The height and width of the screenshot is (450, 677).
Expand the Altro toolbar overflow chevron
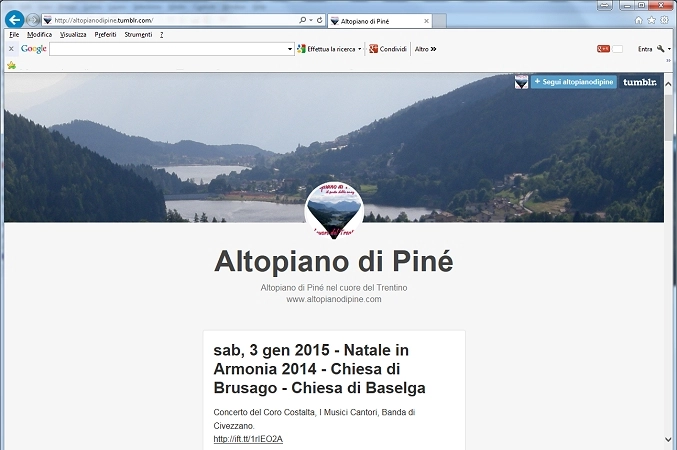coord(433,49)
